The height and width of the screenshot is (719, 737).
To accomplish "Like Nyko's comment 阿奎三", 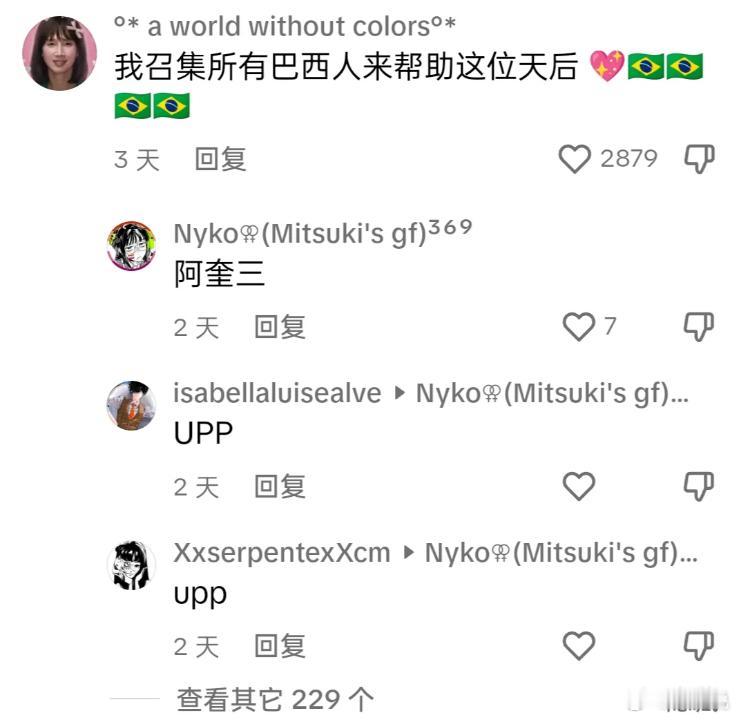I will pos(579,326).
